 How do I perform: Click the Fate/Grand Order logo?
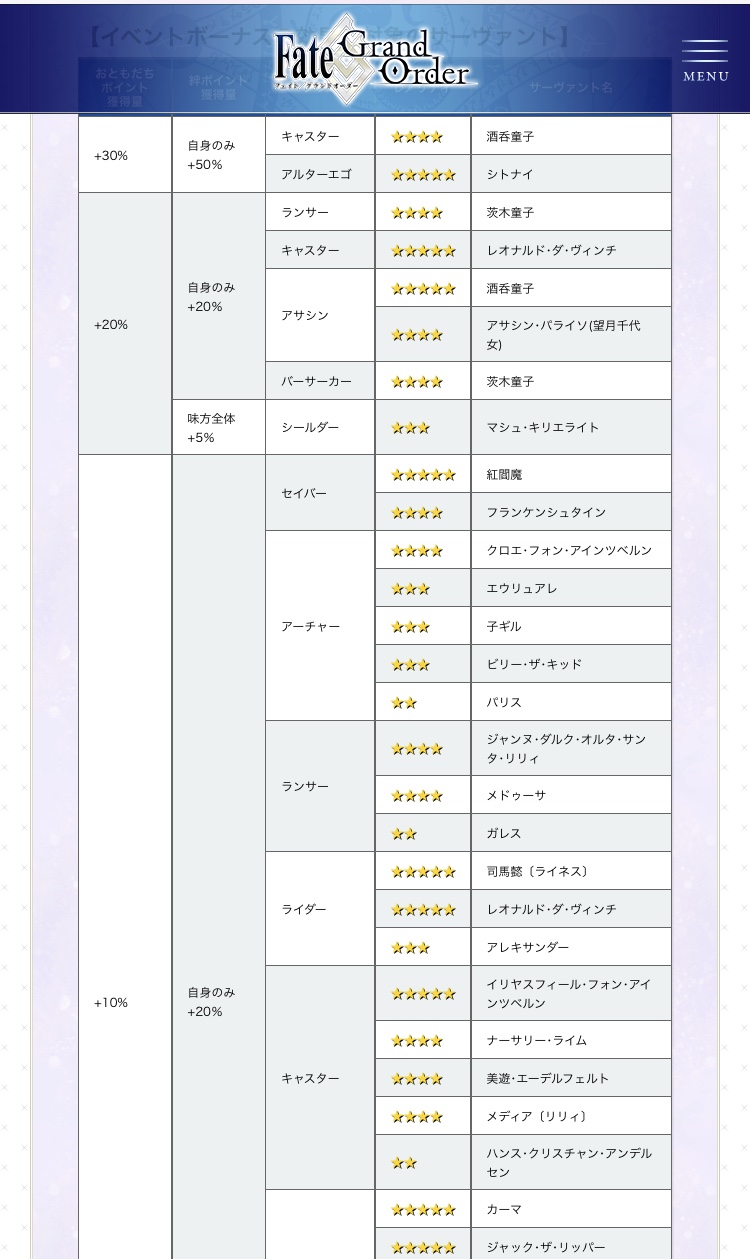click(x=374, y=57)
